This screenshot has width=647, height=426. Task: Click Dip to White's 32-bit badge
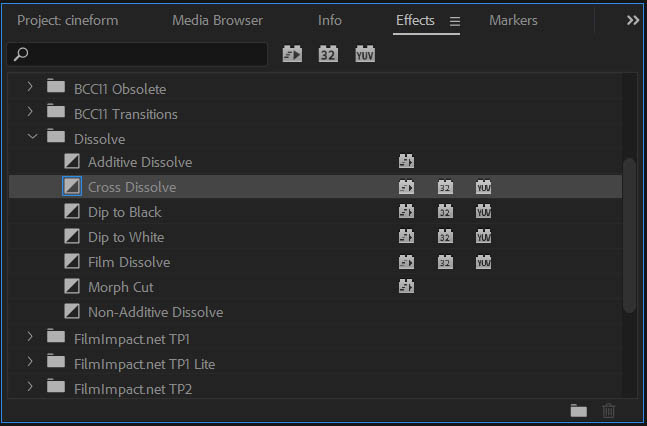pyautogui.click(x=445, y=237)
